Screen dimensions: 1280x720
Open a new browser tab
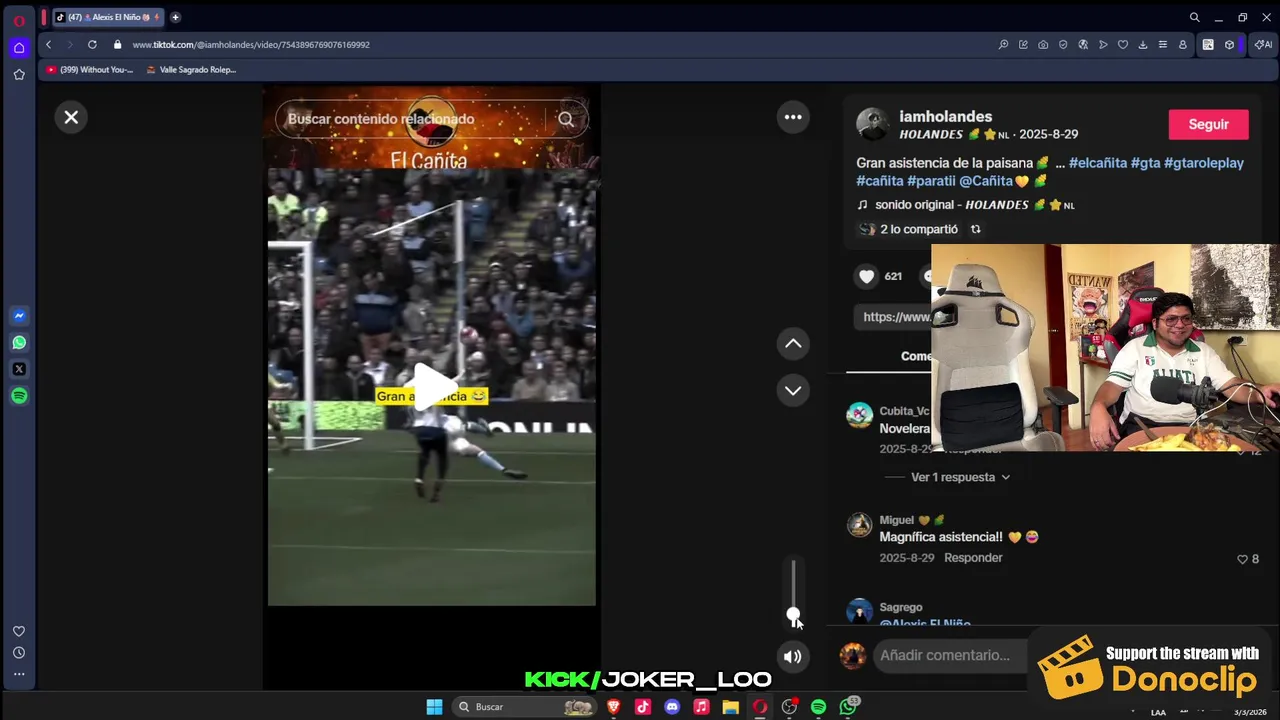175,17
